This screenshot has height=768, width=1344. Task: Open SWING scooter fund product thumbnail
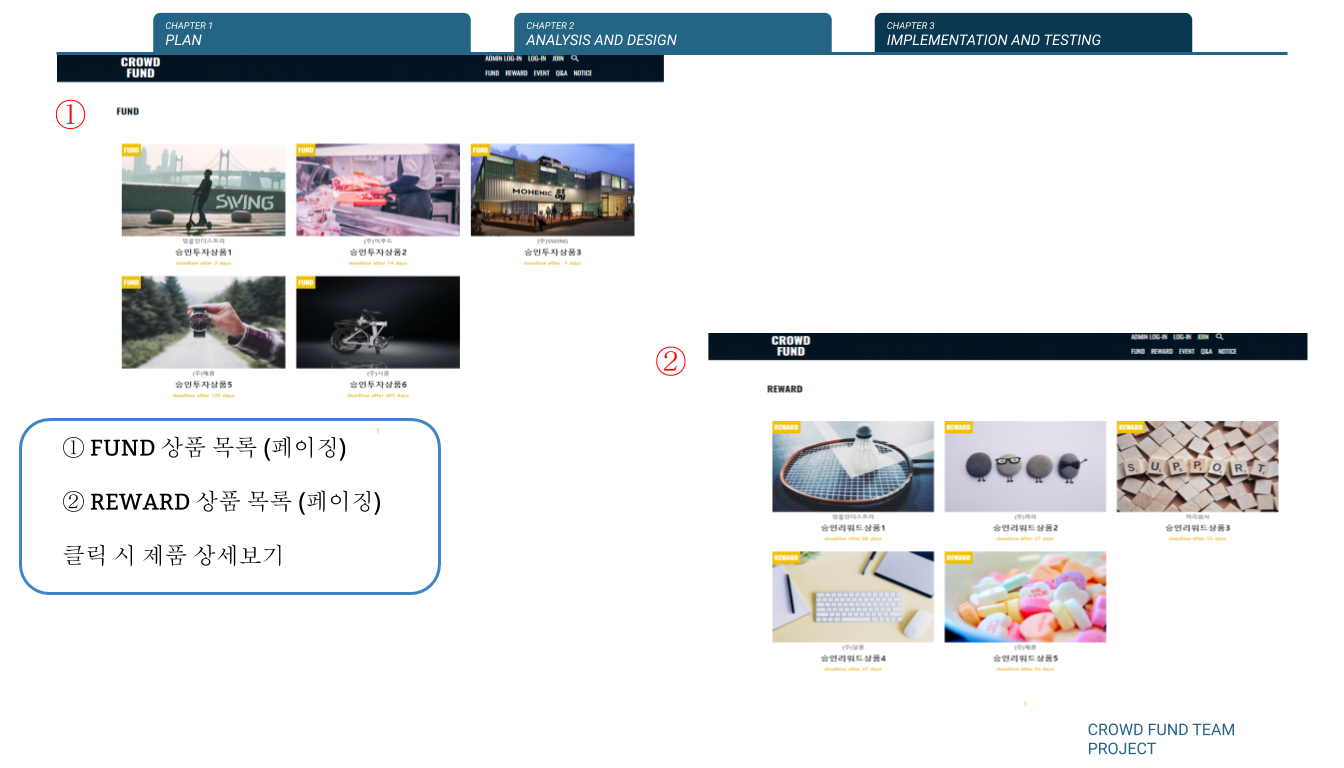203,190
